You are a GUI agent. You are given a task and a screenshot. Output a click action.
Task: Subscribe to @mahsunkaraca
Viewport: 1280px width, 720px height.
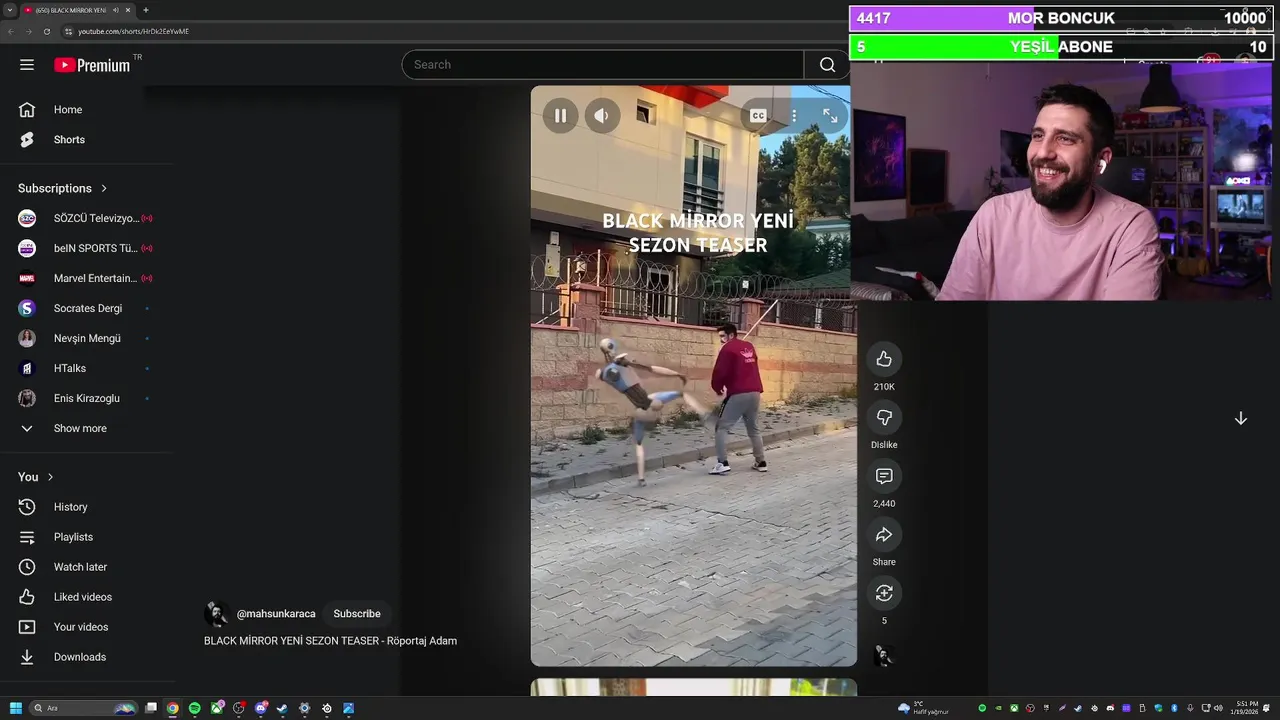pos(357,614)
